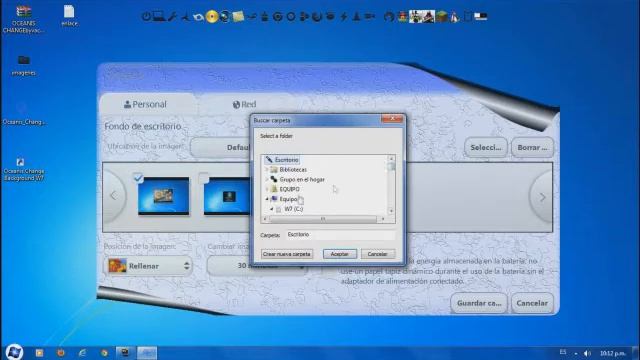Click the Borrar ... button
Screen dimensions: 640x360
532,147
